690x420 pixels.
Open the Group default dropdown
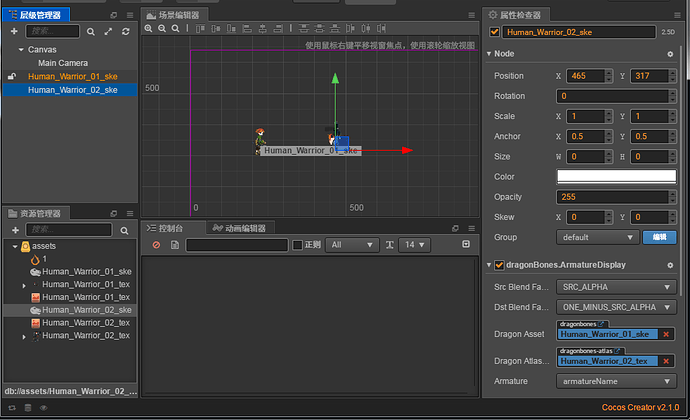[597, 238]
